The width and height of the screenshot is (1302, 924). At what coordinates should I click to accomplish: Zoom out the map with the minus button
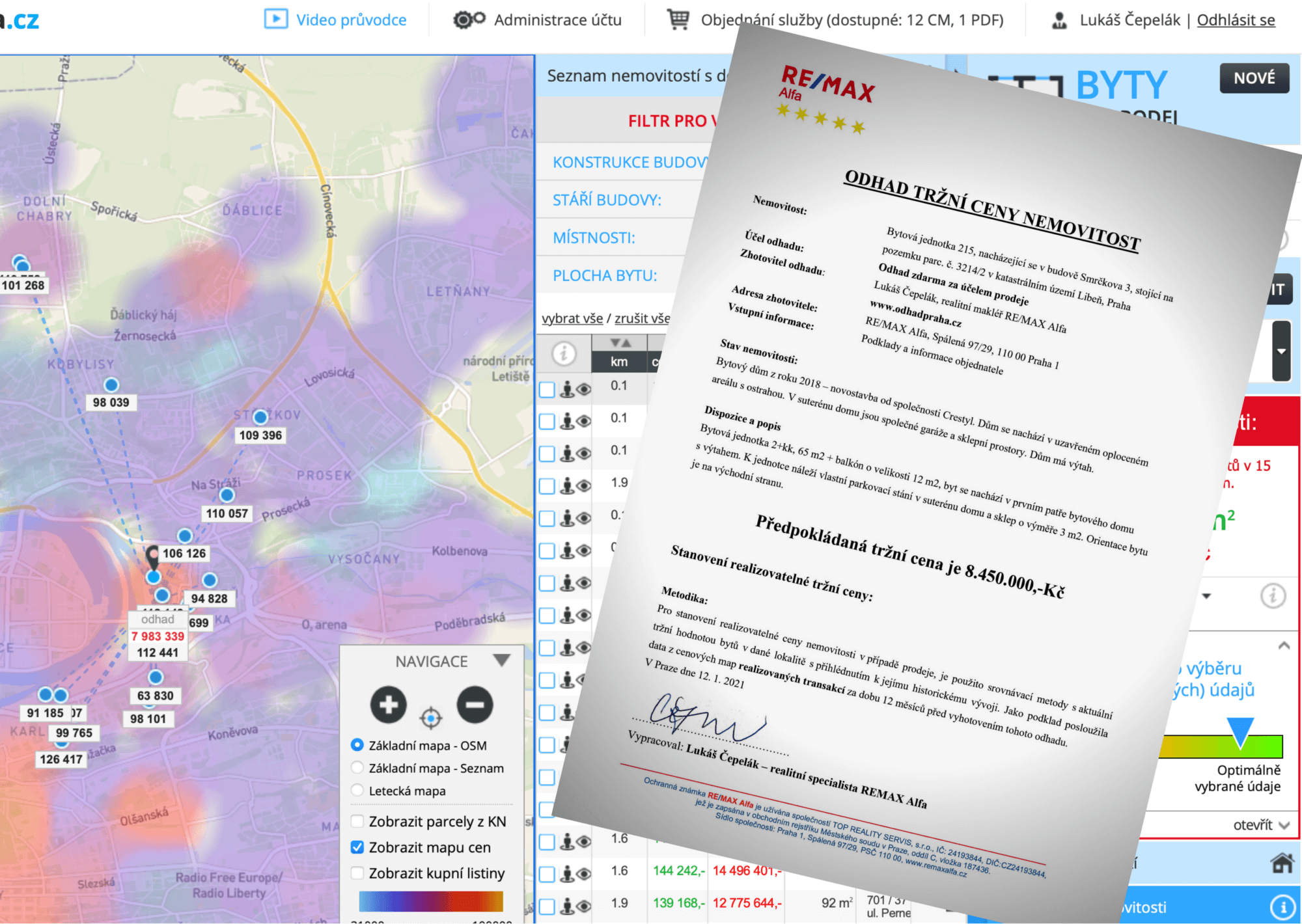pos(475,705)
